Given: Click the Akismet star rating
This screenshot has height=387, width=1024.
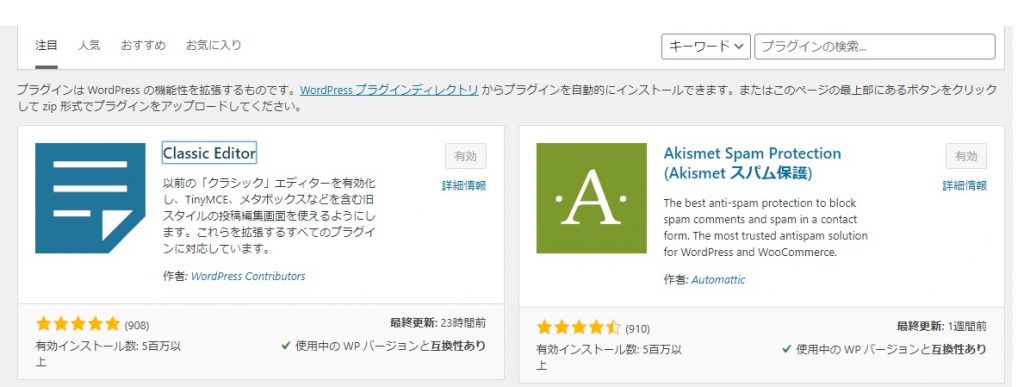Looking at the screenshot, I should click(x=579, y=328).
